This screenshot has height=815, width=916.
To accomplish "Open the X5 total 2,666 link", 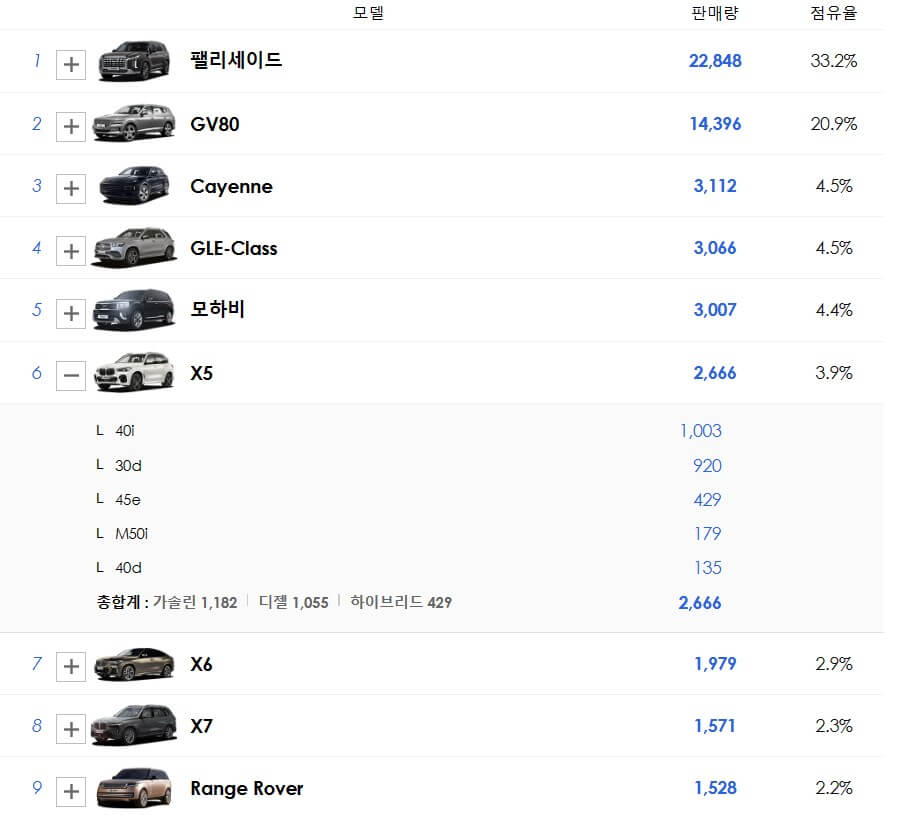I will 716,602.
